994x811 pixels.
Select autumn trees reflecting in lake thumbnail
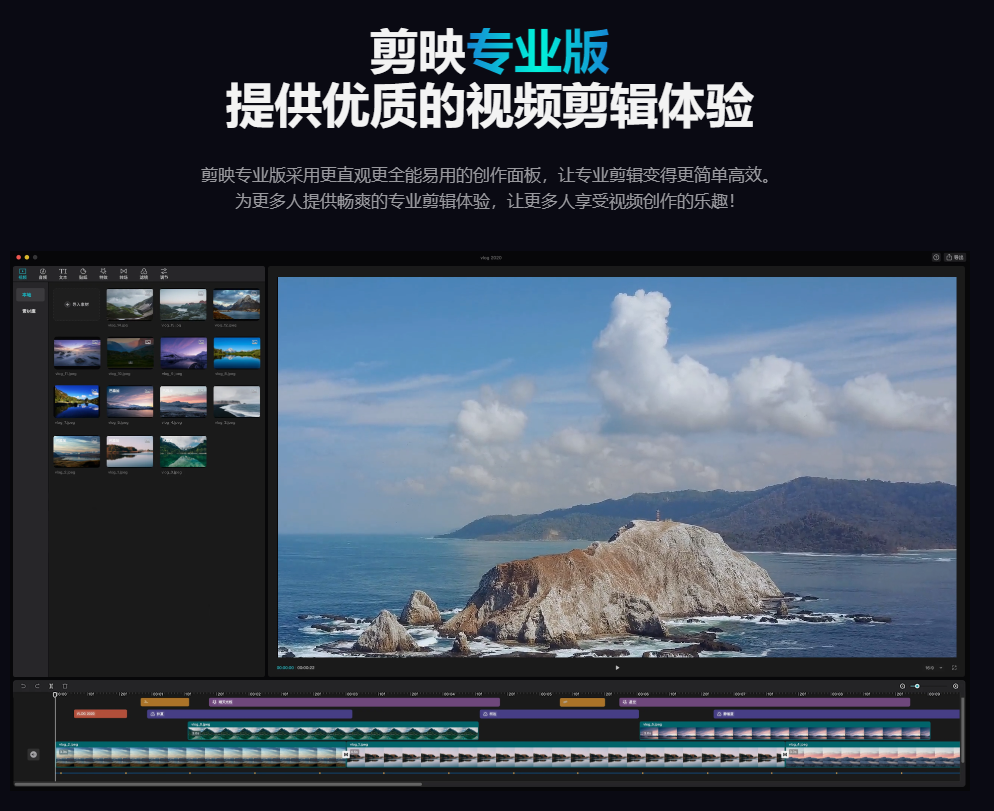130,451
